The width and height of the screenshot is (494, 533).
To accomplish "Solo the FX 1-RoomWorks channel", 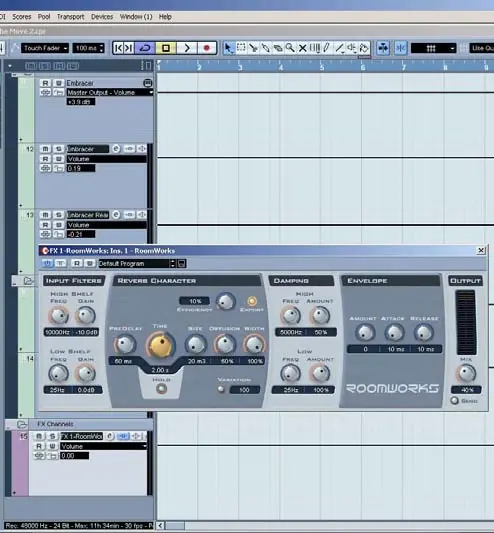I will click(x=52, y=436).
